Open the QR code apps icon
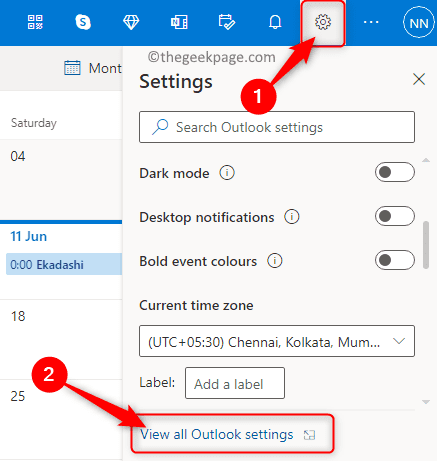The height and width of the screenshot is (461, 437). [x=35, y=22]
